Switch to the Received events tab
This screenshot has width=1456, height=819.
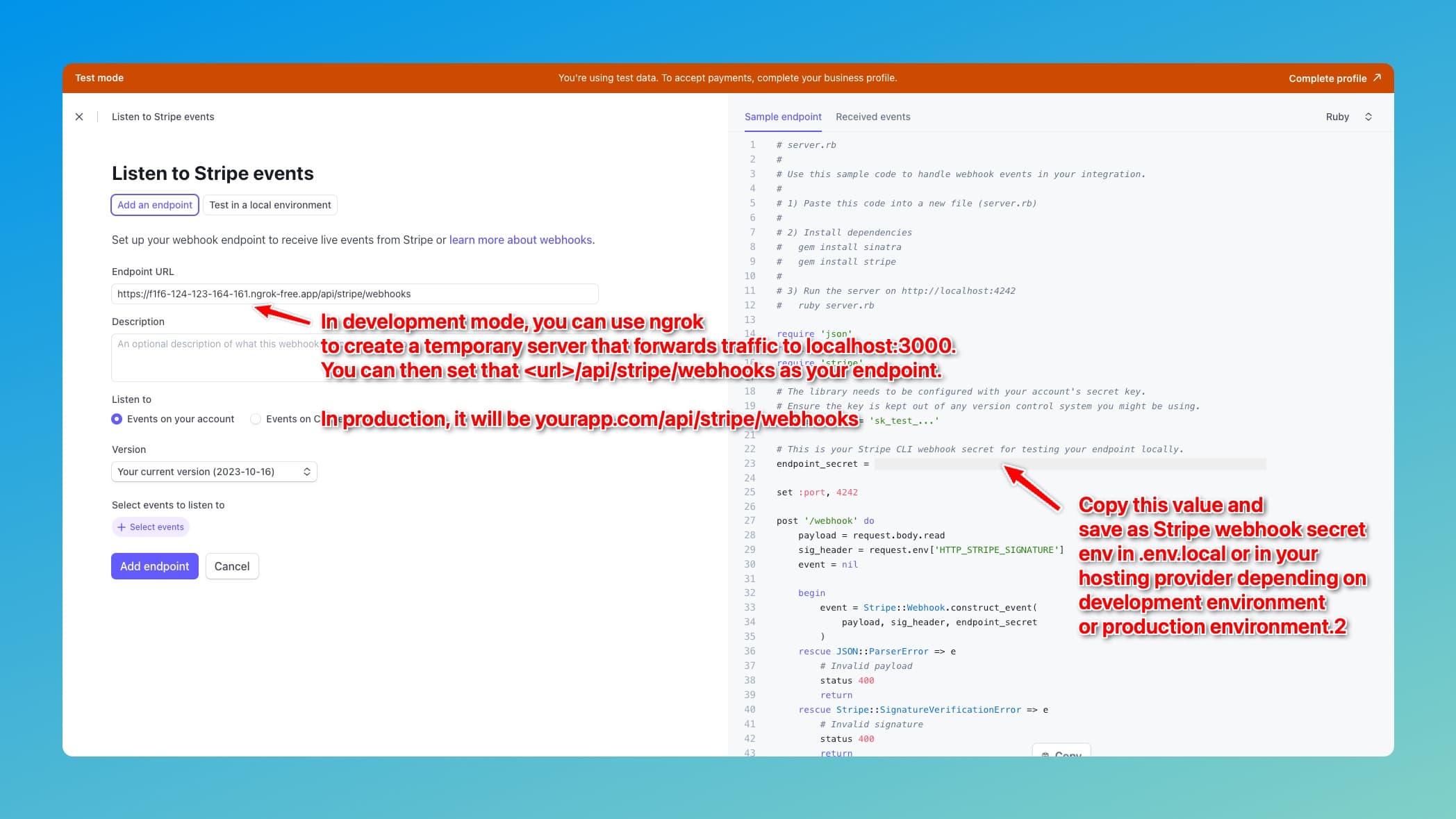(872, 117)
